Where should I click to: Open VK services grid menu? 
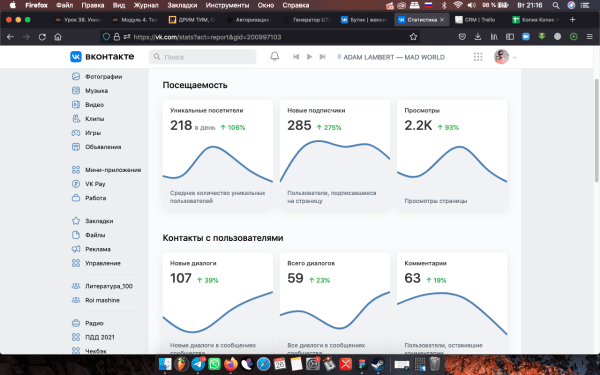click(478, 57)
